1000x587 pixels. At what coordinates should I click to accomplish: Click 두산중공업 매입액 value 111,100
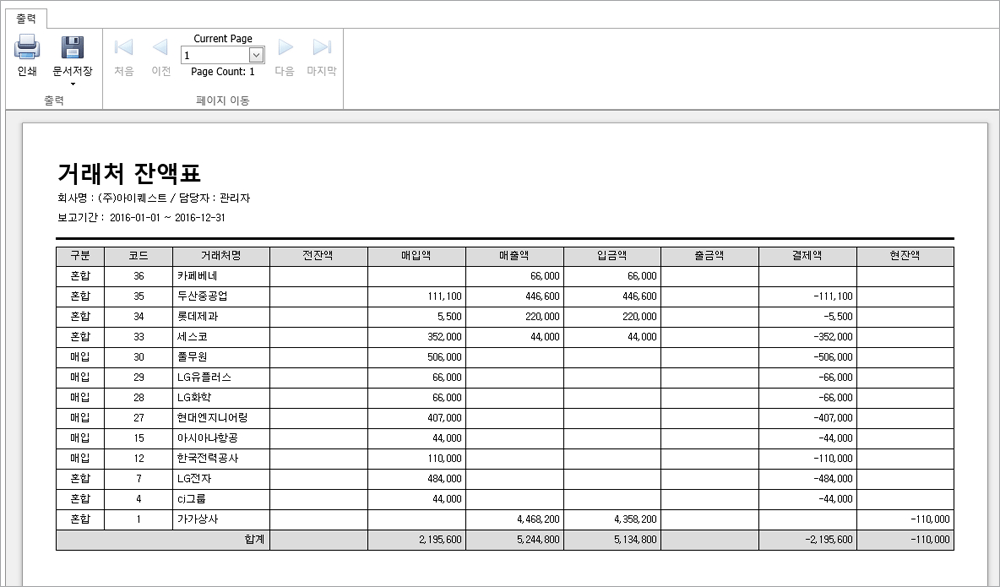445,297
